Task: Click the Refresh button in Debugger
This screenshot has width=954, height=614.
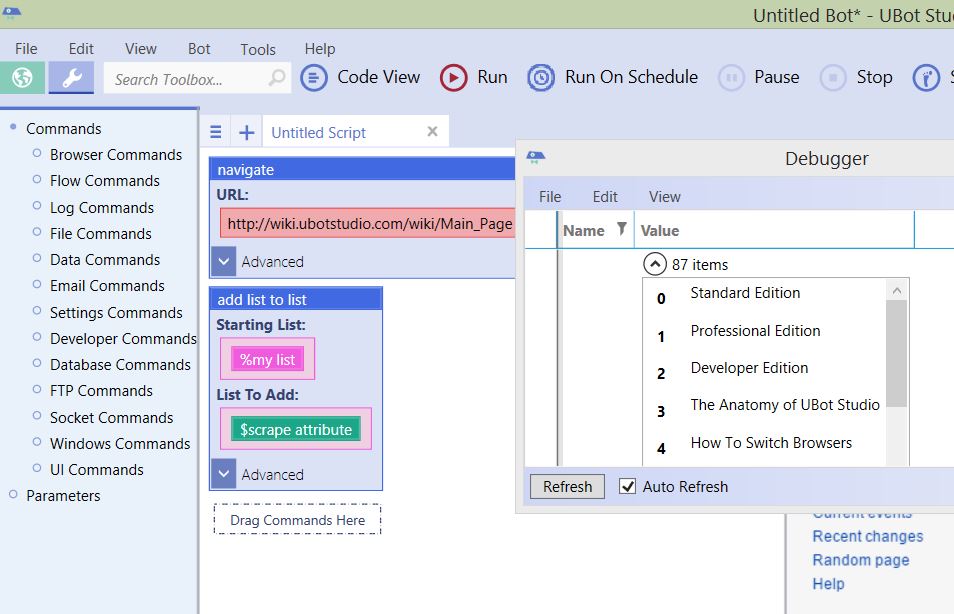Action: click(567, 487)
